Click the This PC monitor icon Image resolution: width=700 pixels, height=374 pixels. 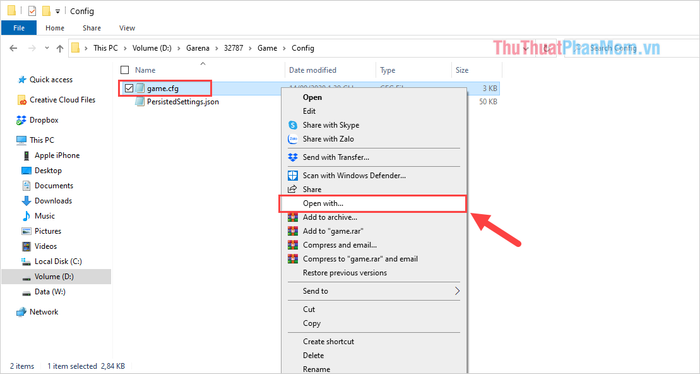21,140
